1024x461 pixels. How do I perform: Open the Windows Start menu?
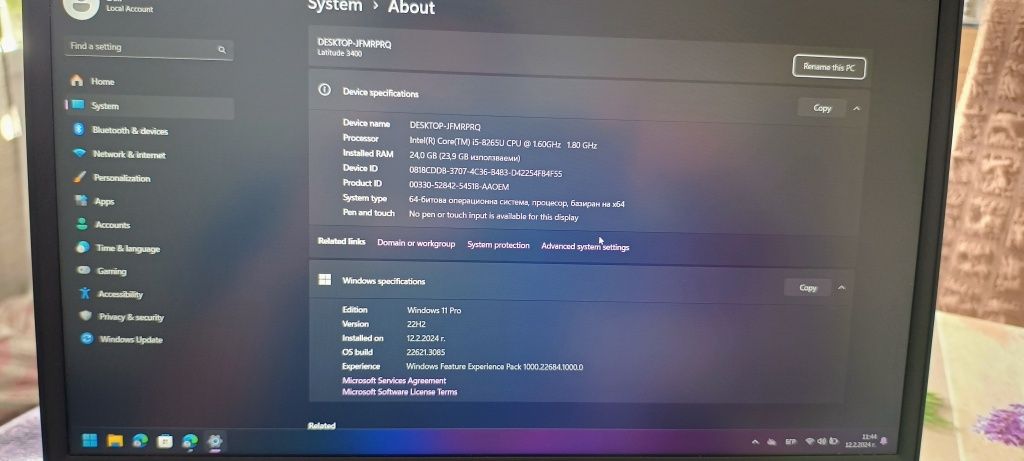click(89, 441)
